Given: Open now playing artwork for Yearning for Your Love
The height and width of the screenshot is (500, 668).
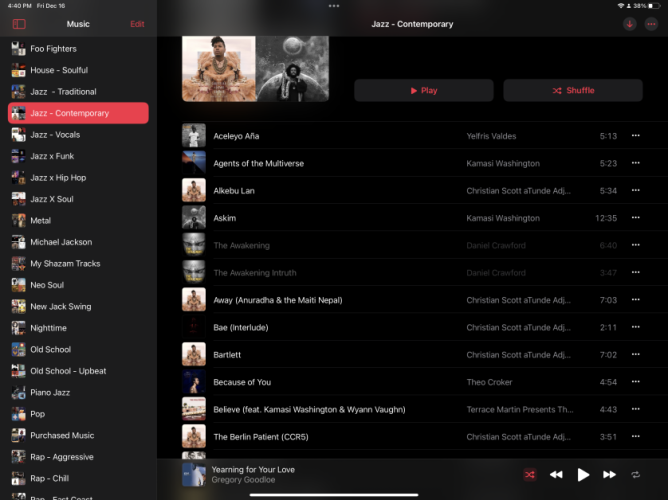Looking at the screenshot, I should [194, 474].
